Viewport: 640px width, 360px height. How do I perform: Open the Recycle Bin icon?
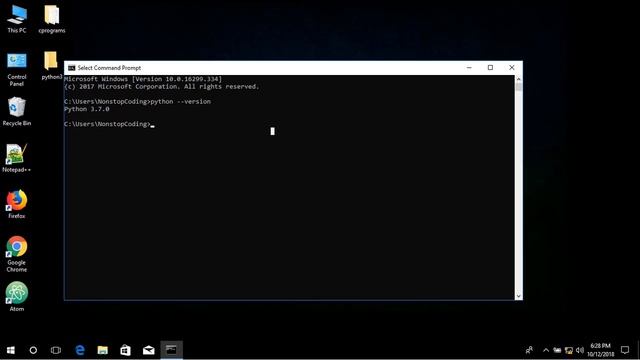17,111
